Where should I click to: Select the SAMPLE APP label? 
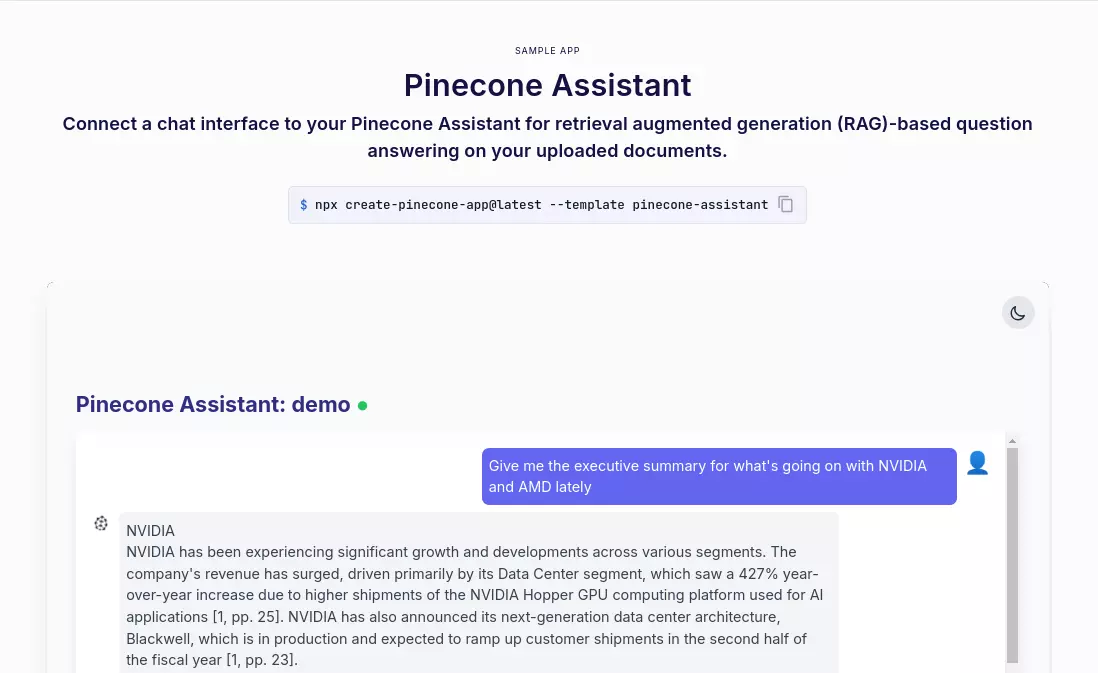[547, 51]
